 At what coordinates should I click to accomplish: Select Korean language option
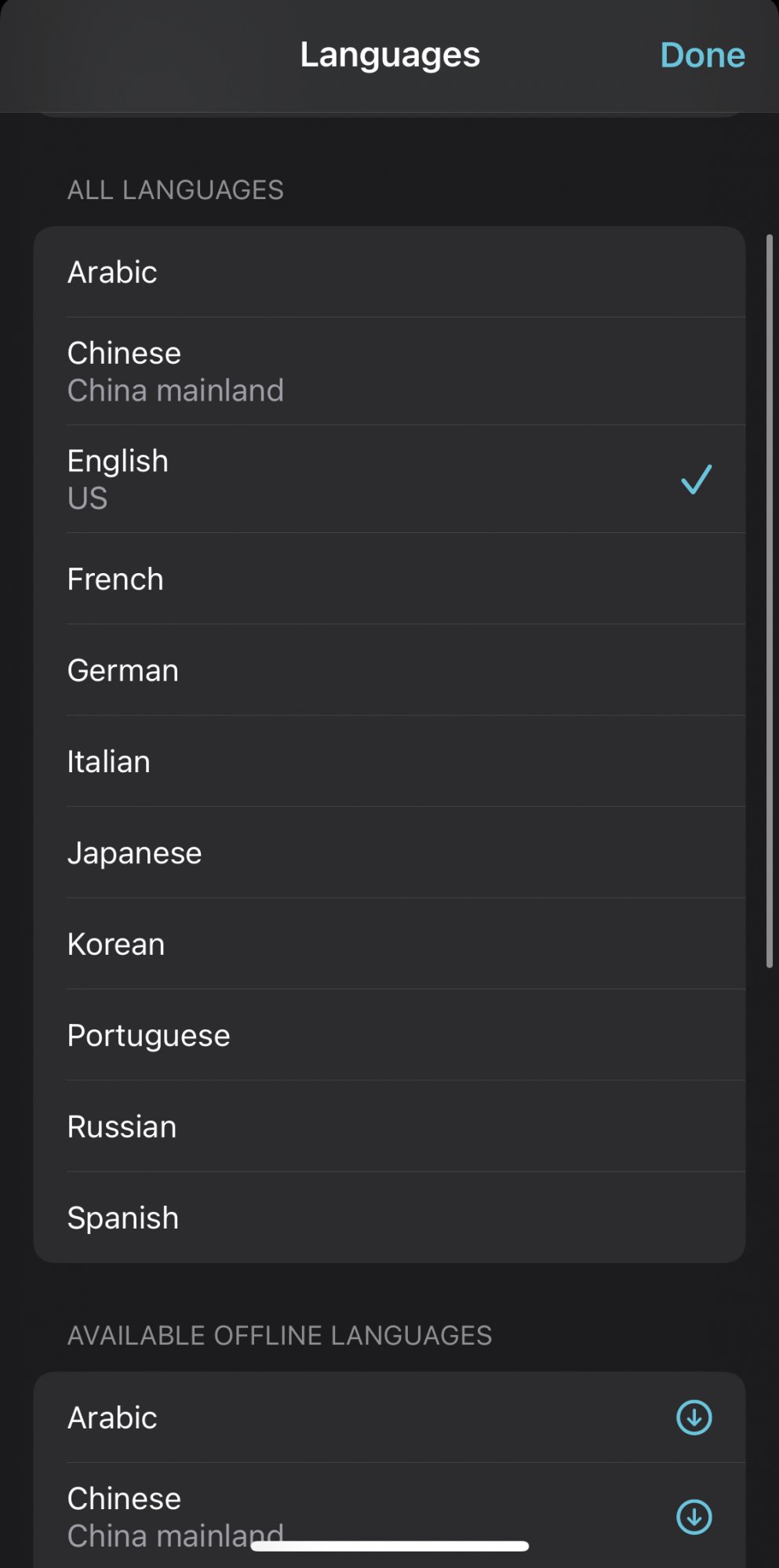[x=116, y=945]
